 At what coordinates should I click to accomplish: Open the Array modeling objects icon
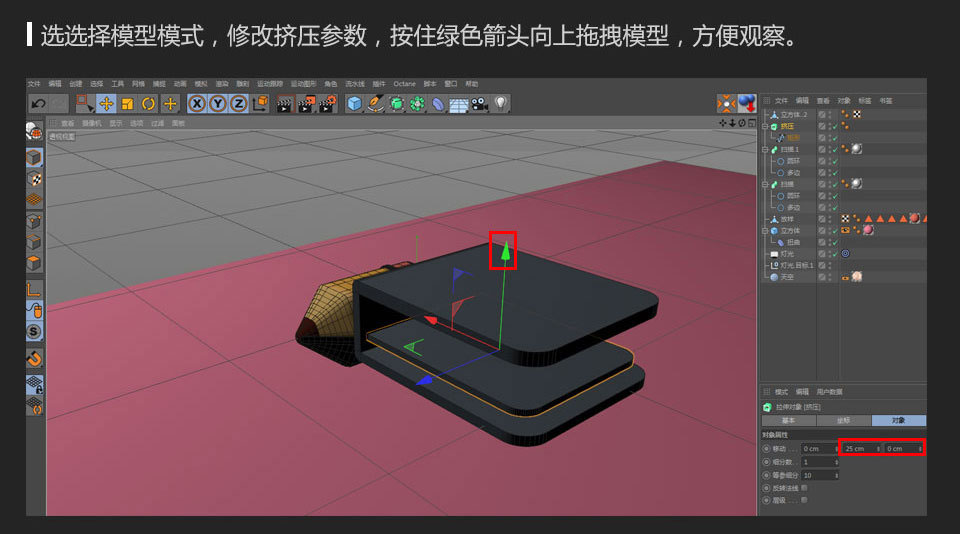(418, 104)
